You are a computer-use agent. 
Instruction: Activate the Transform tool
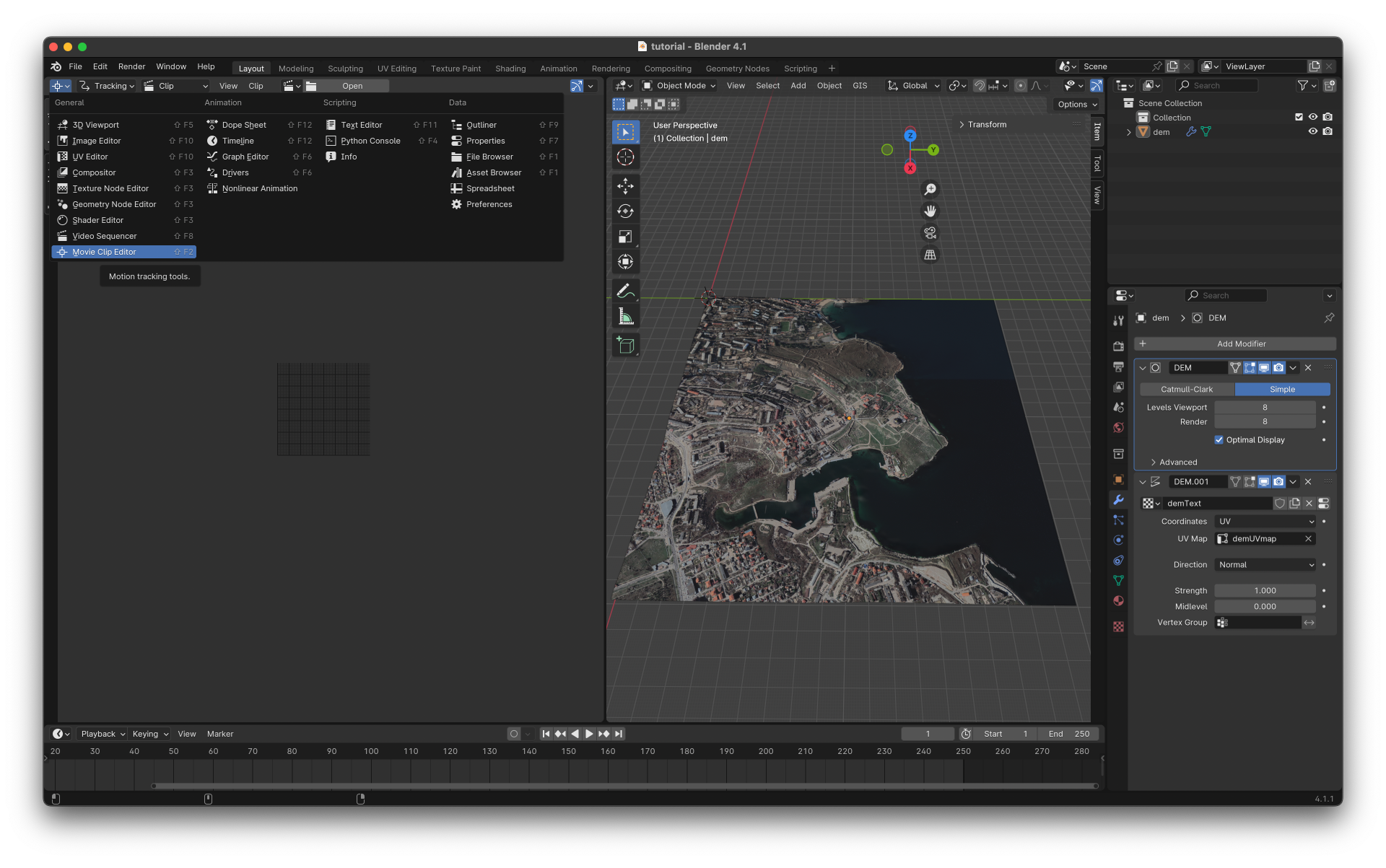625,262
